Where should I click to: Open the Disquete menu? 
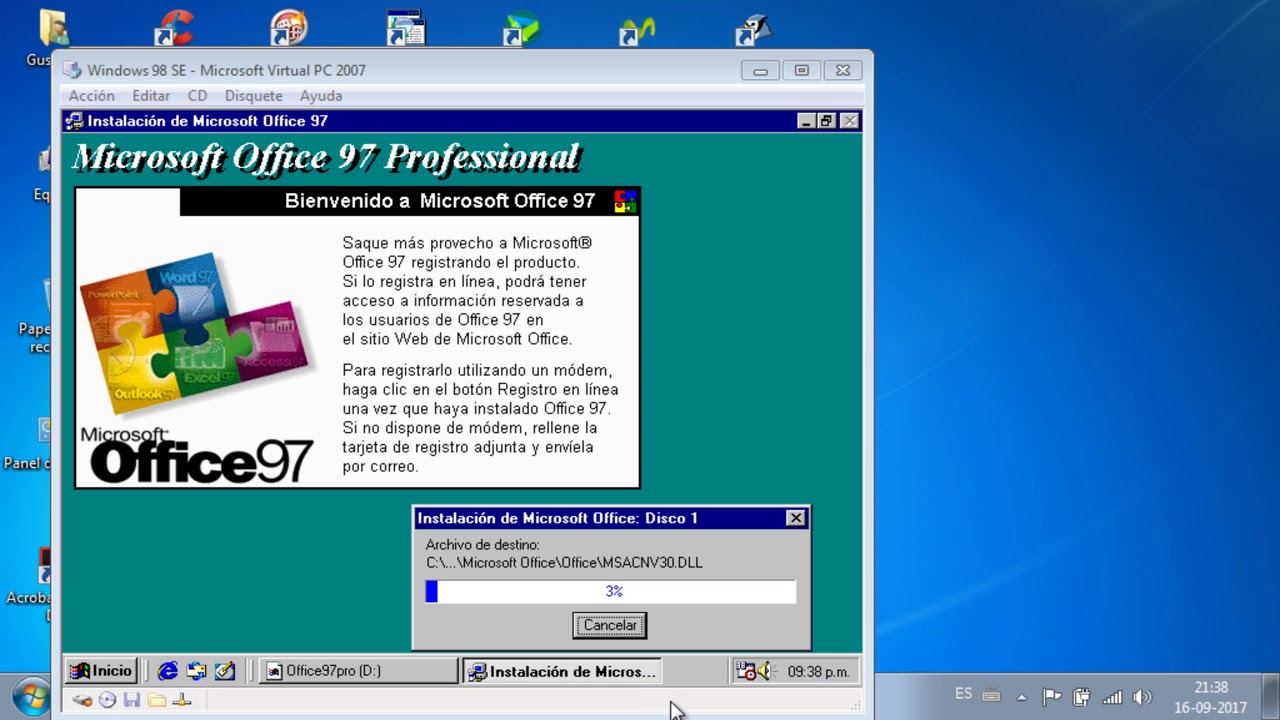point(253,96)
